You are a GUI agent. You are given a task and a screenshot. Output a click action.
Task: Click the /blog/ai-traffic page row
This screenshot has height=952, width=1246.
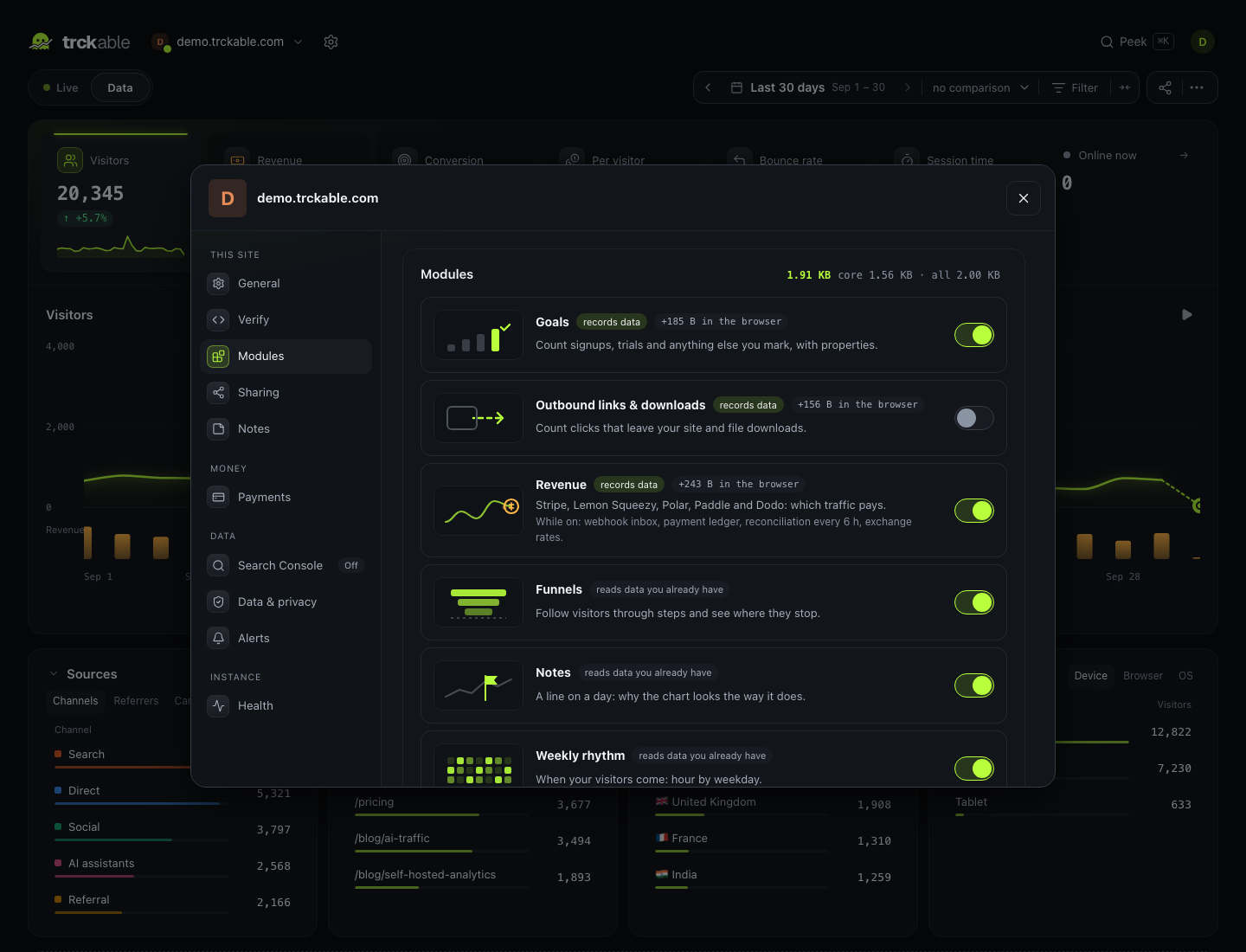[472, 841]
